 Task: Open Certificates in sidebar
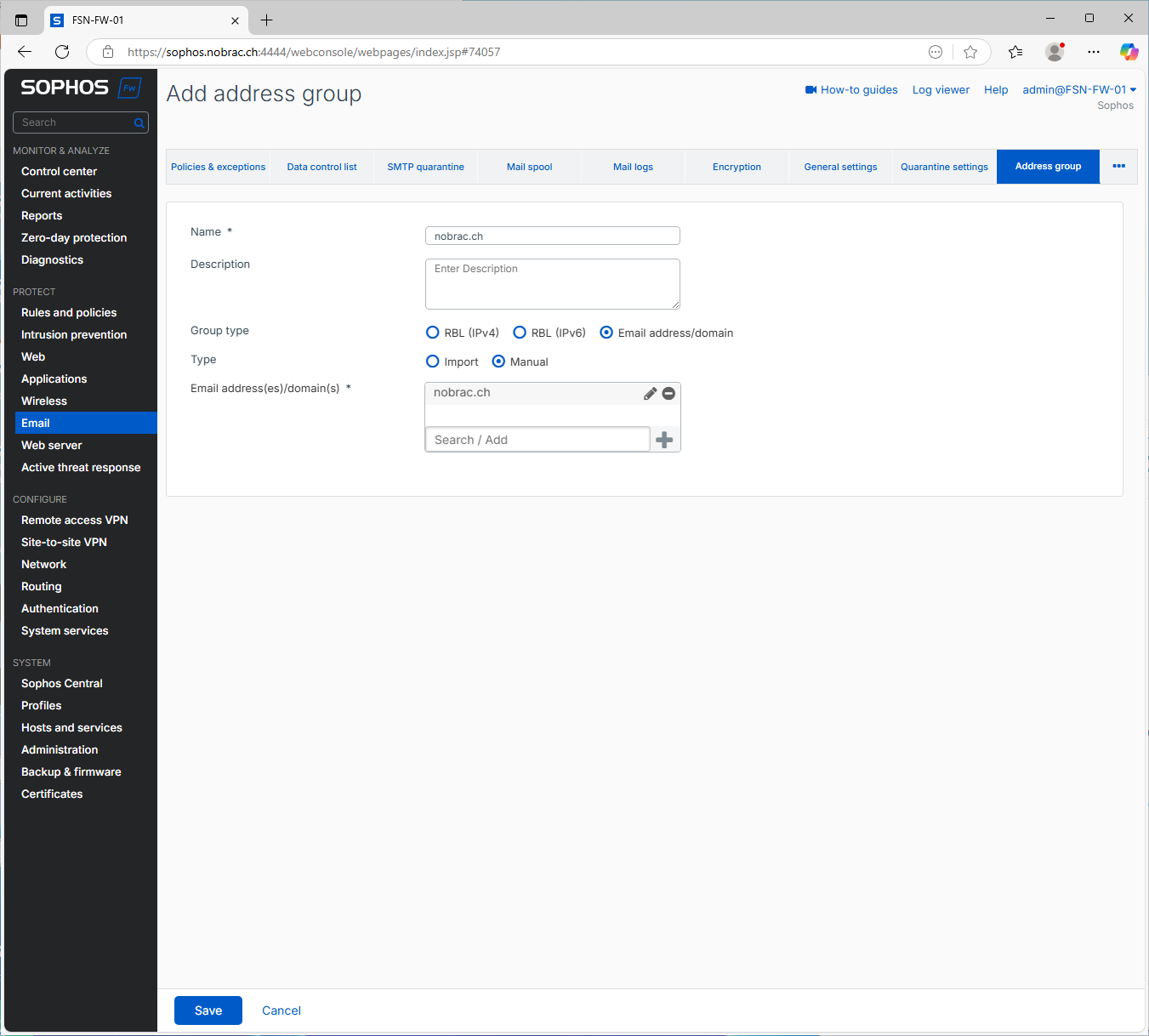click(x=52, y=794)
